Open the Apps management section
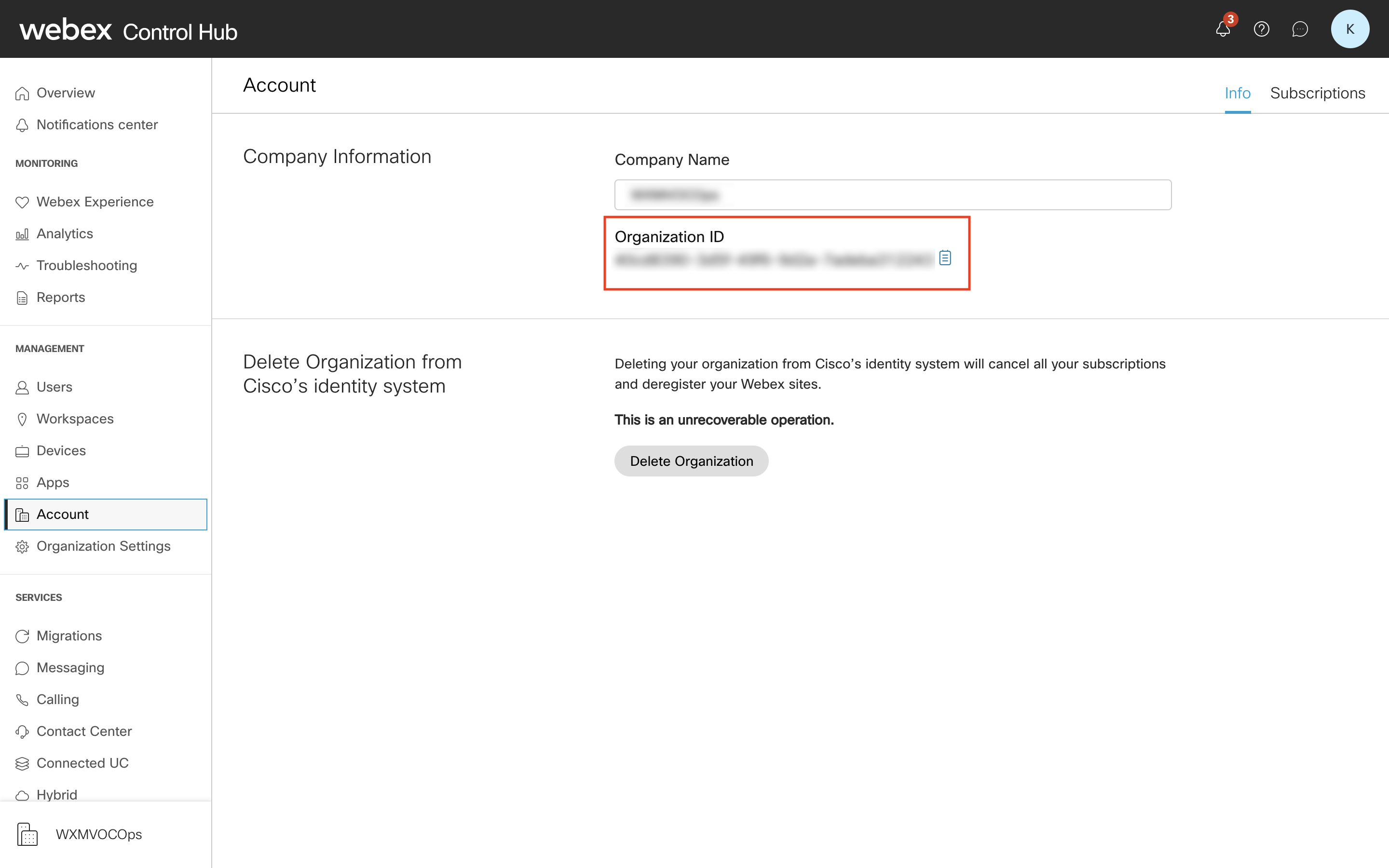1389x868 pixels. coord(52,482)
